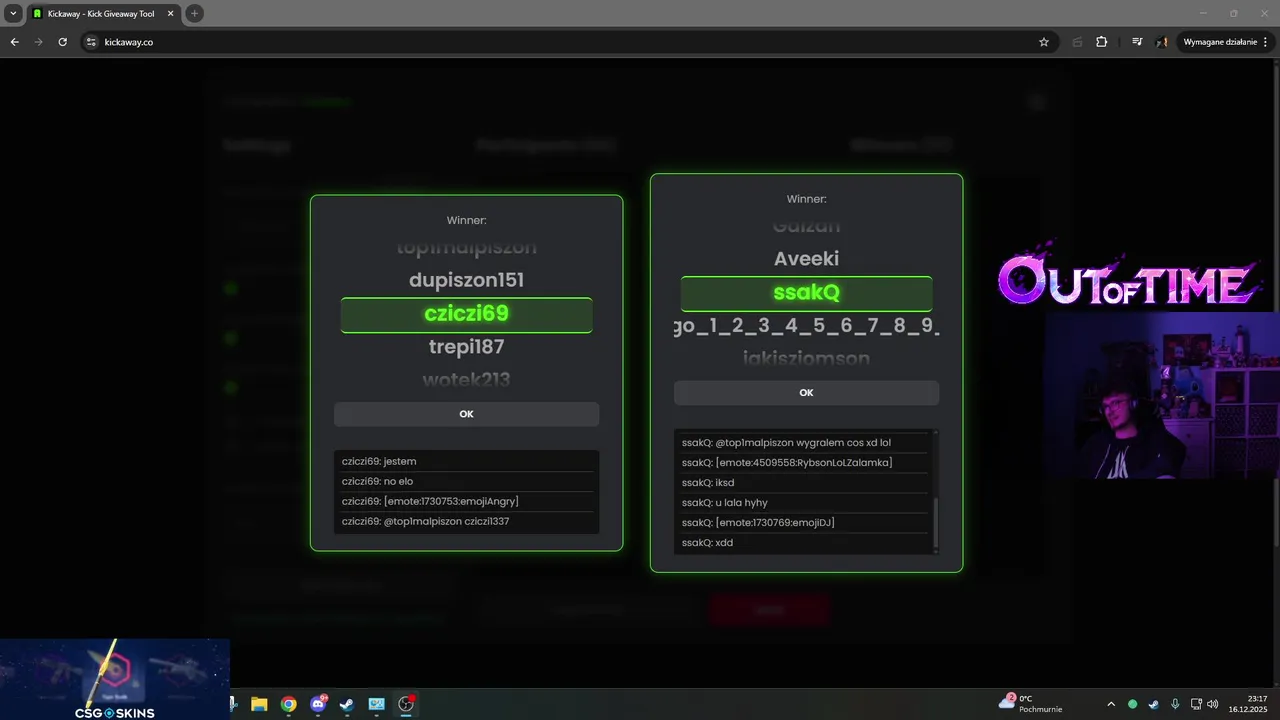Open the tab search dropdown arrow

(13, 13)
